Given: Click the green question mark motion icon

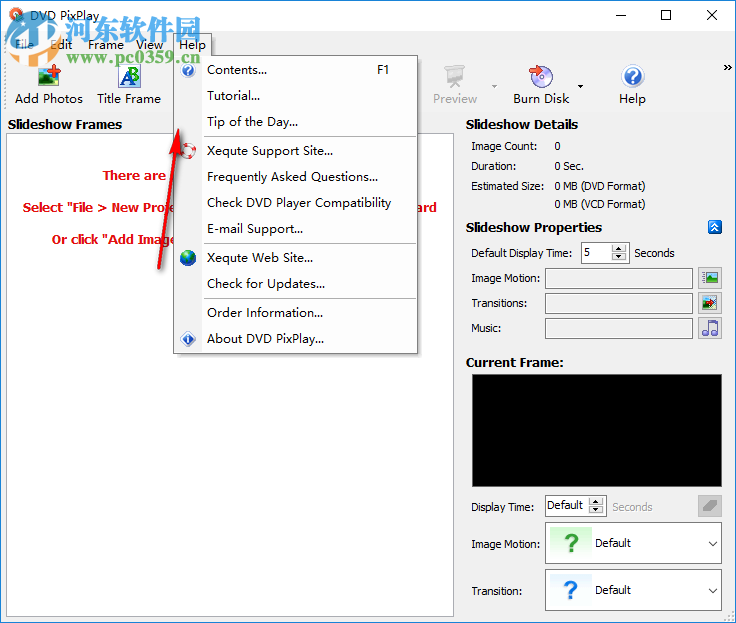Looking at the screenshot, I should click(571, 543).
